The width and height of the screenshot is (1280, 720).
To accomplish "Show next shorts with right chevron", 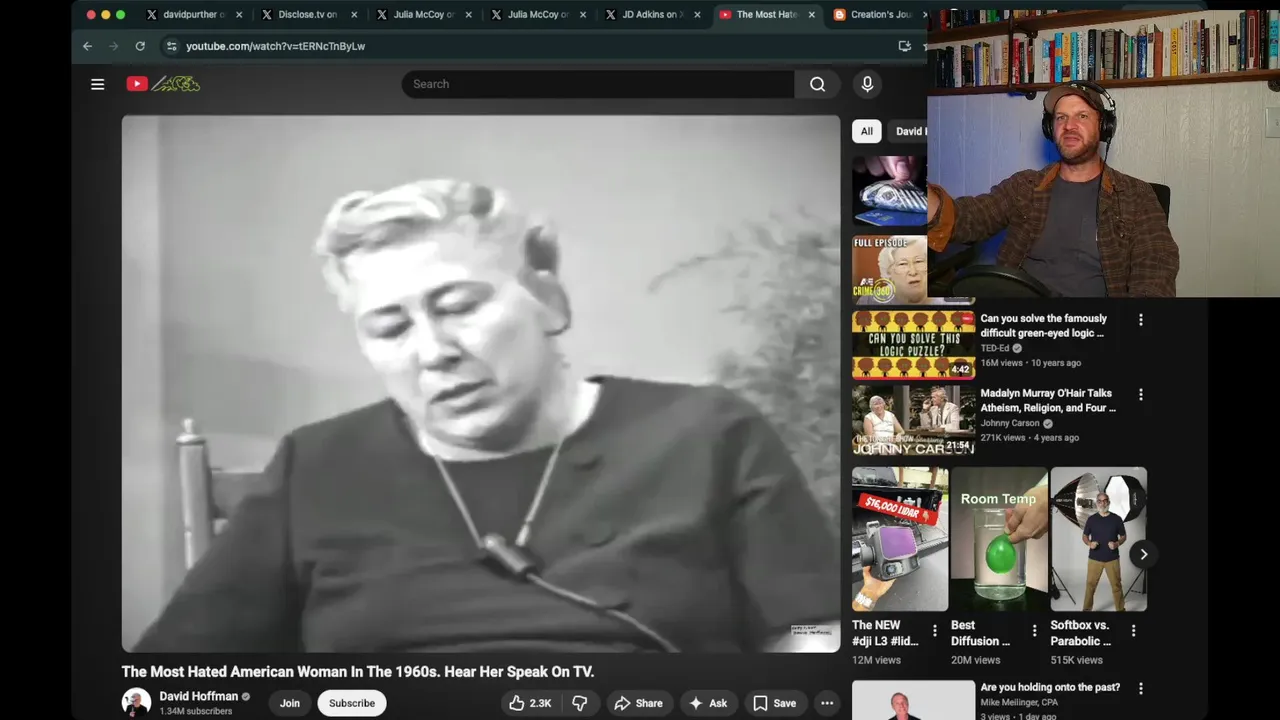I will pos(1143,554).
